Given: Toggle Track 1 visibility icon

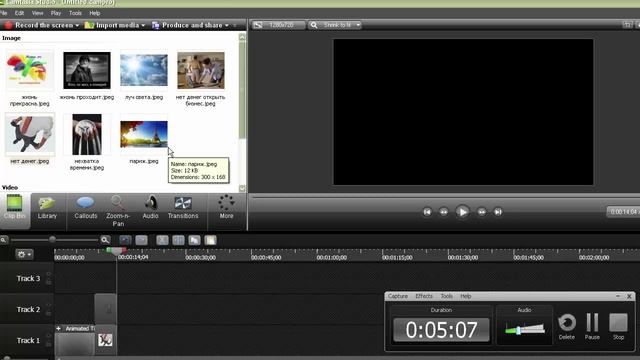Looking at the screenshot, I should point(49,336).
